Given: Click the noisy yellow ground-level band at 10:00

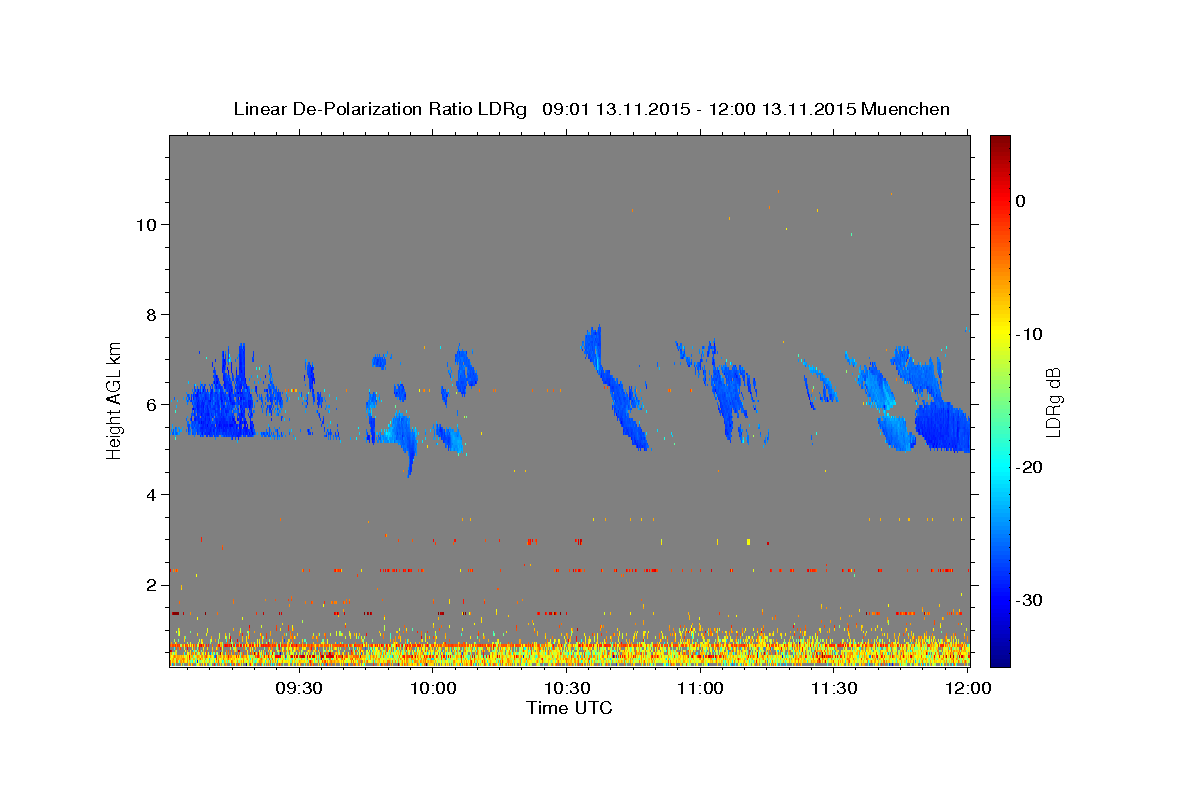Looking at the screenshot, I should tap(434, 651).
